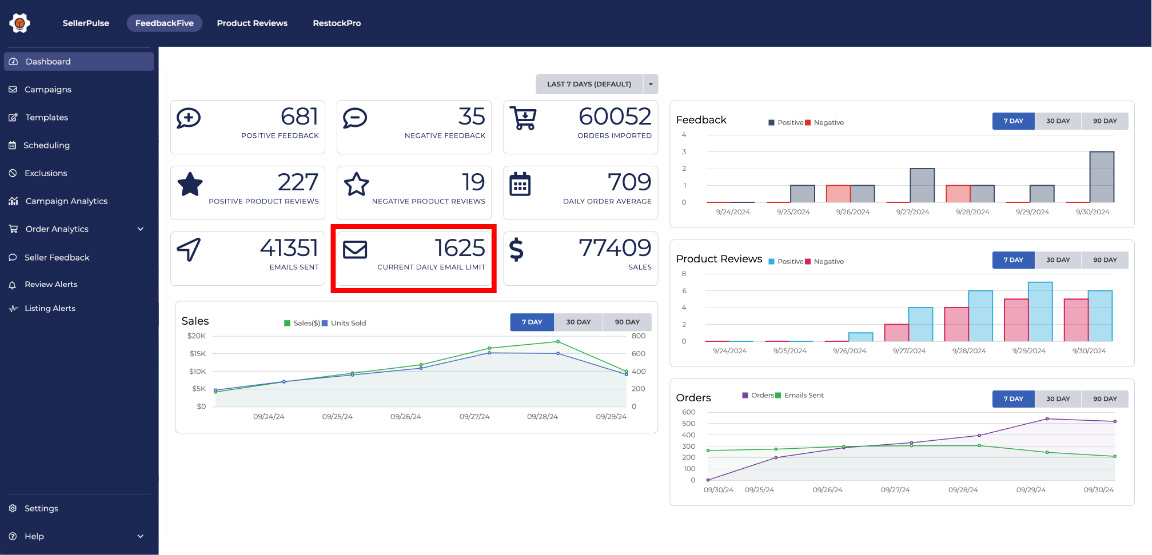This screenshot has height=555, width=1152.
Task: Click the Templates edit icon in sidebar
Action: [13, 117]
